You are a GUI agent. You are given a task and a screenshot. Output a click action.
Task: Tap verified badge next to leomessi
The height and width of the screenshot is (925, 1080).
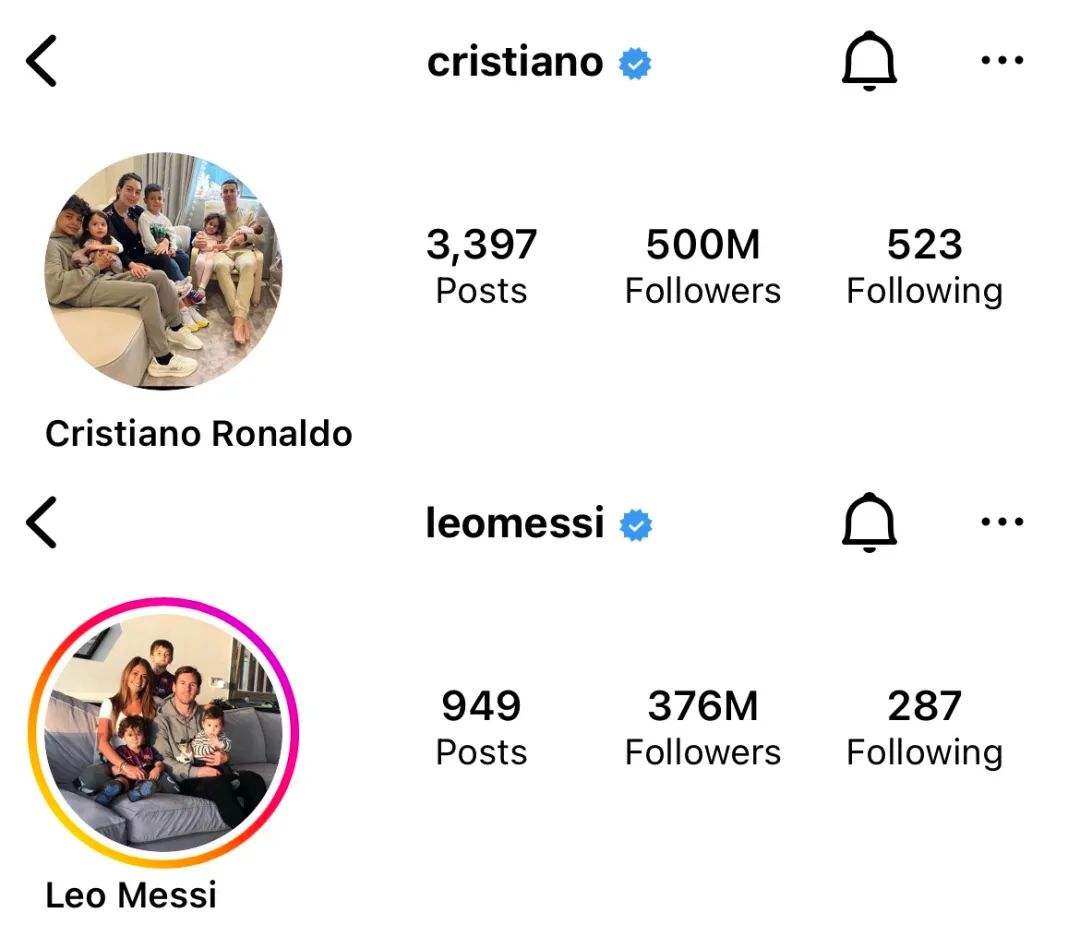636,525
